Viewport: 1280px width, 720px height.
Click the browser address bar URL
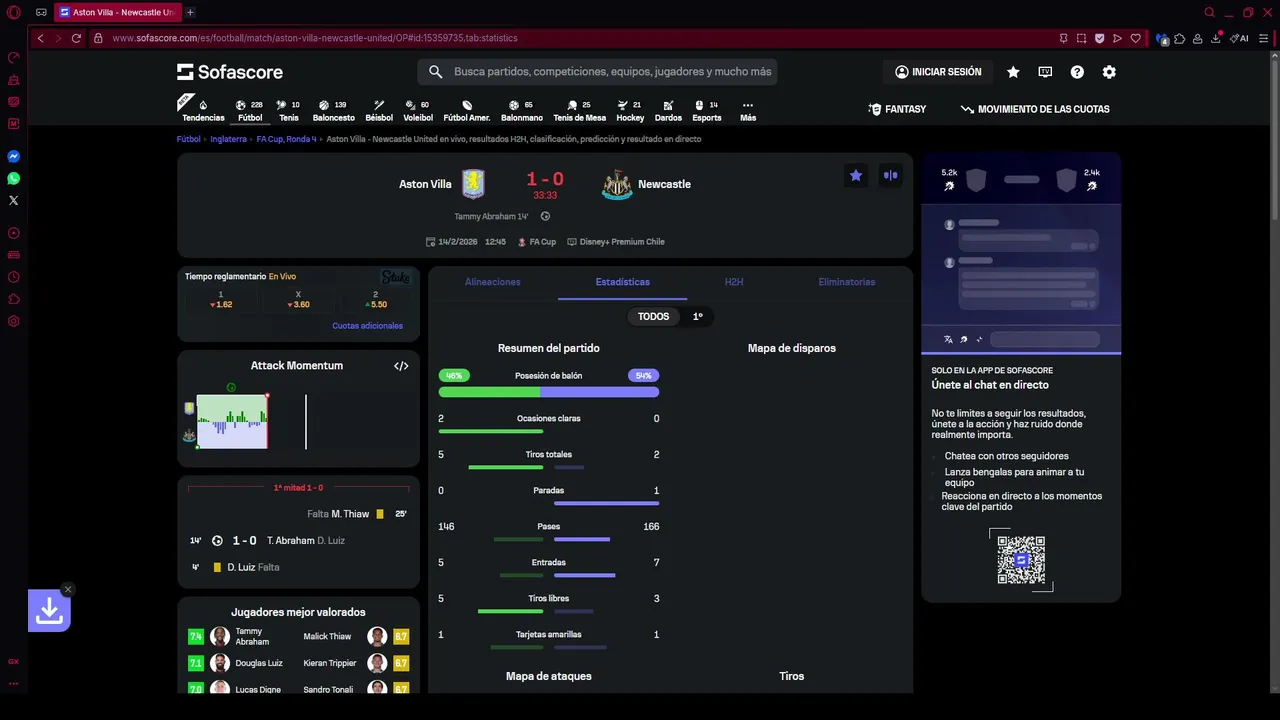coord(315,38)
